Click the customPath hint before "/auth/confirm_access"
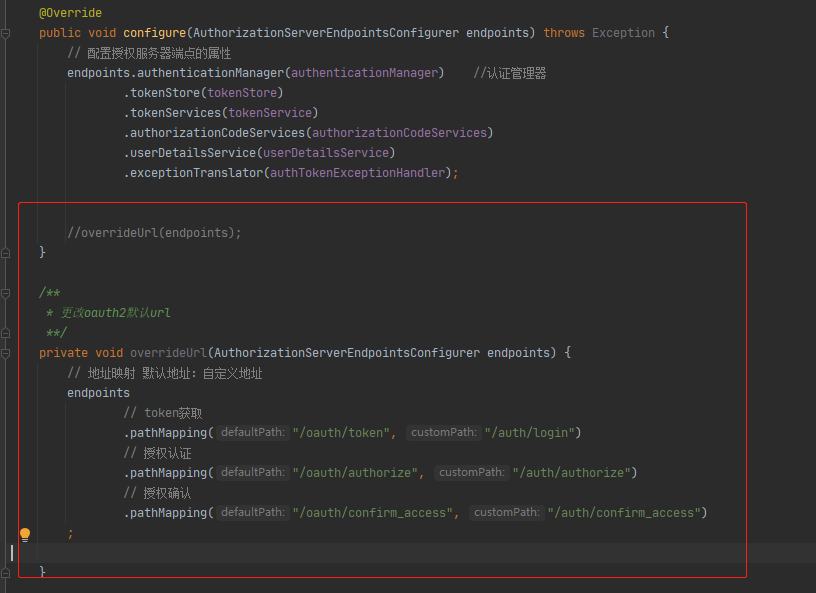This screenshot has width=816, height=593. point(506,513)
